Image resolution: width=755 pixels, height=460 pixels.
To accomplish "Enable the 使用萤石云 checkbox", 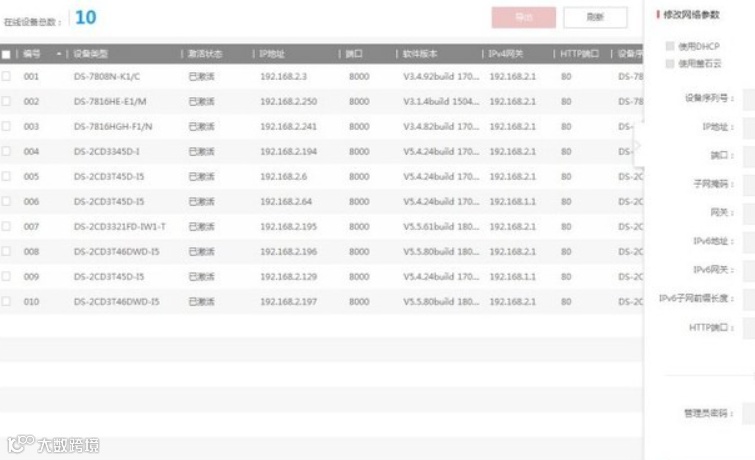I will coord(670,64).
